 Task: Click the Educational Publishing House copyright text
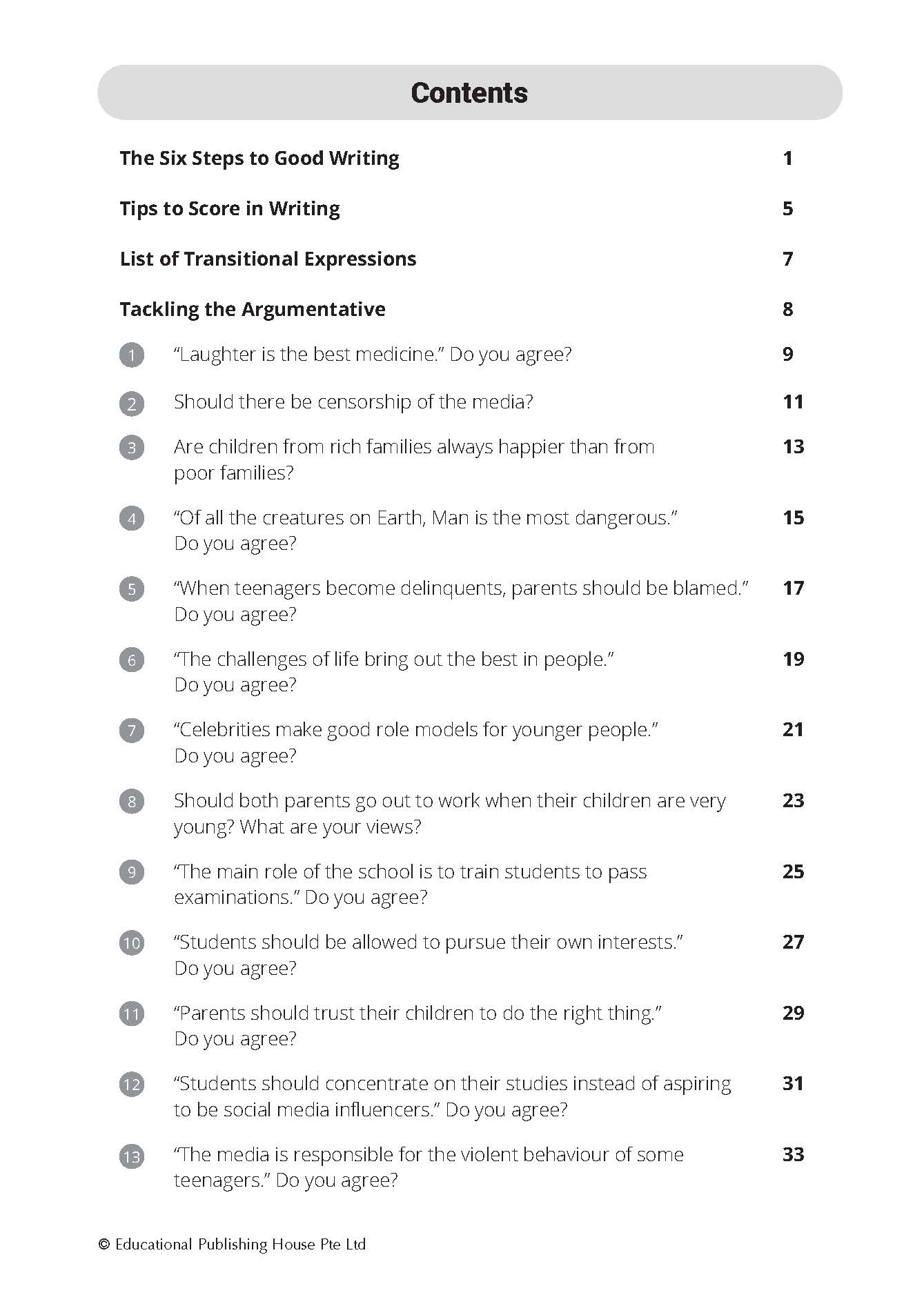coord(233,1245)
